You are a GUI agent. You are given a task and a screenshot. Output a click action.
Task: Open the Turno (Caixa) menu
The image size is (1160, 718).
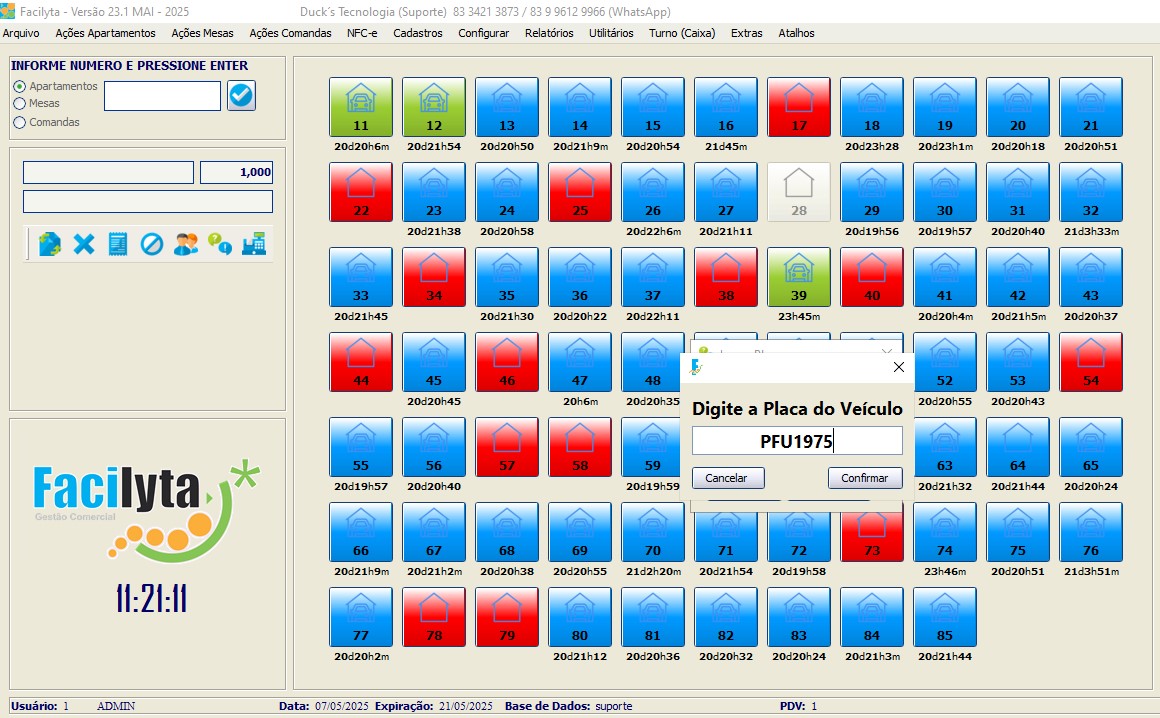[x=682, y=33]
